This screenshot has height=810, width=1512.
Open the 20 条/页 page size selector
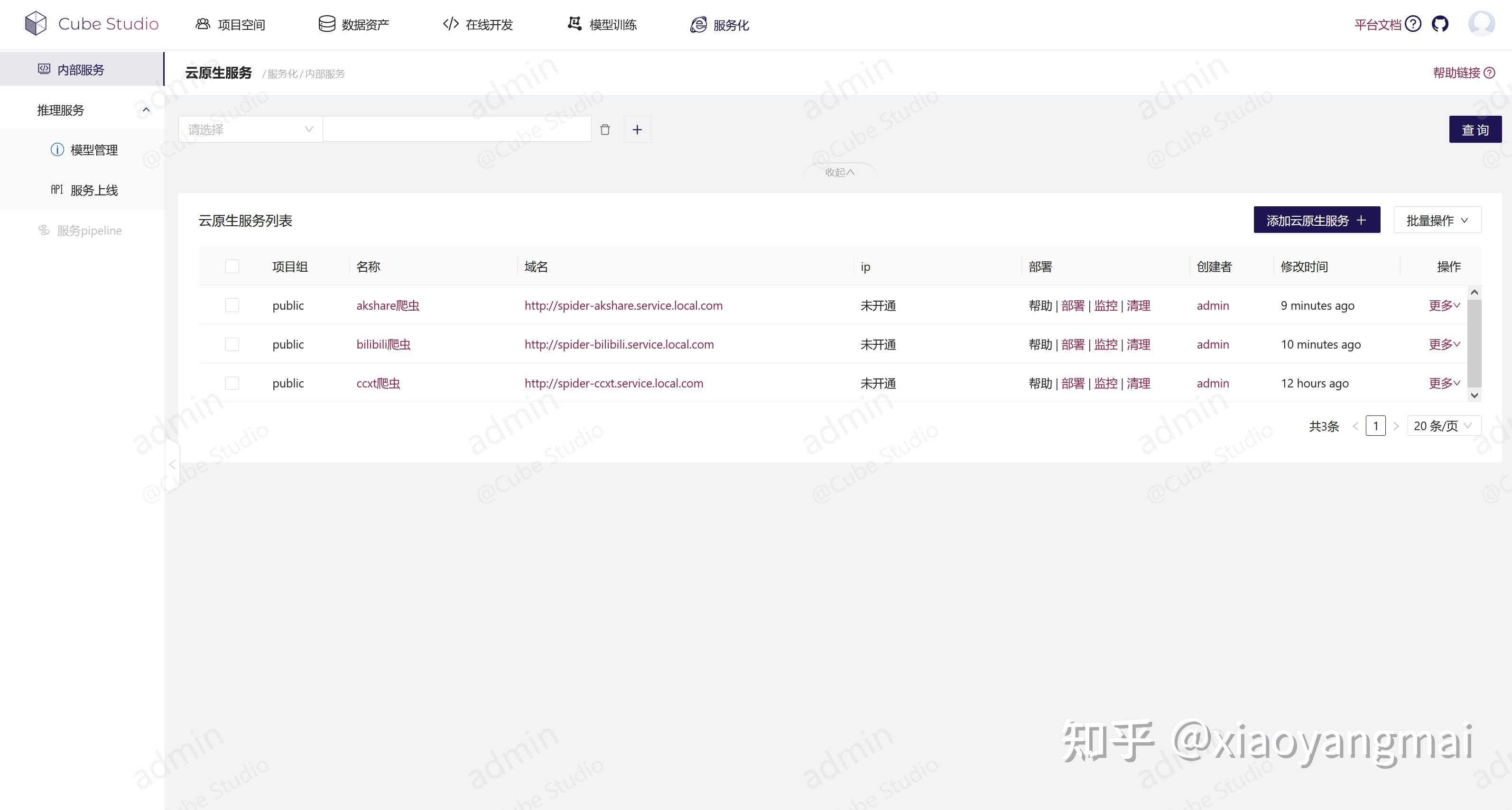[1443, 426]
